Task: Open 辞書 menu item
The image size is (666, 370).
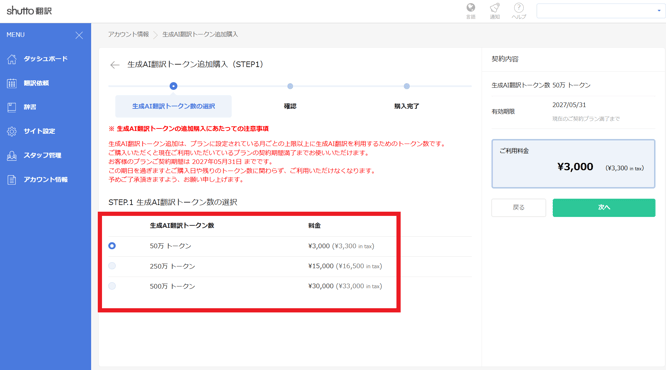Action: coord(30,107)
